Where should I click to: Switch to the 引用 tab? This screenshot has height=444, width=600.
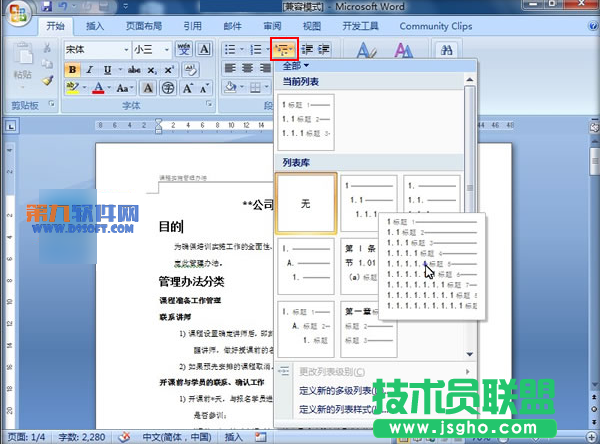point(192,26)
